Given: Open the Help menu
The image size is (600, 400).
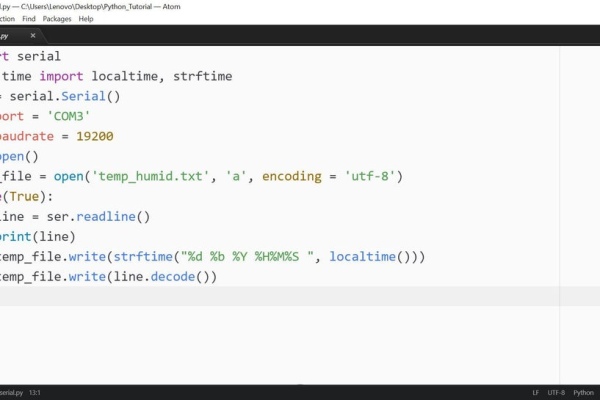Looking at the screenshot, I should coord(86,19).
